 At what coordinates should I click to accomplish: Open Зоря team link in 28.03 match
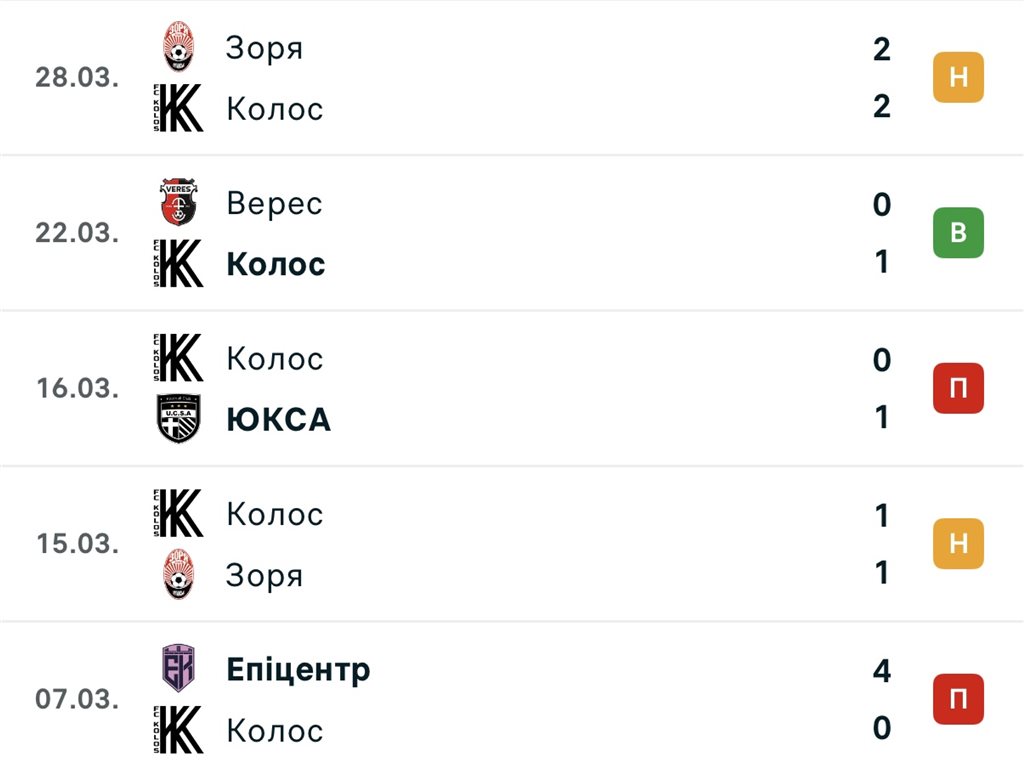[x=264, y=48]
